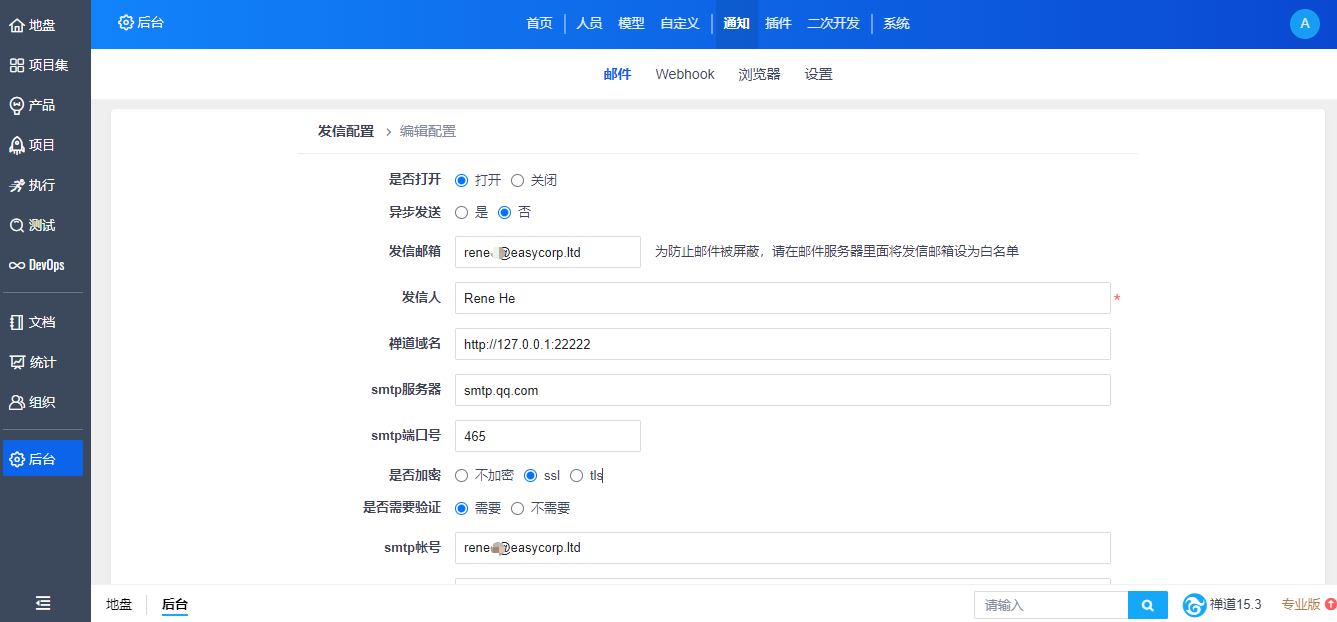Select 不需要 for 是否需要验证
1337x622 pixels.
click(517, 509)
